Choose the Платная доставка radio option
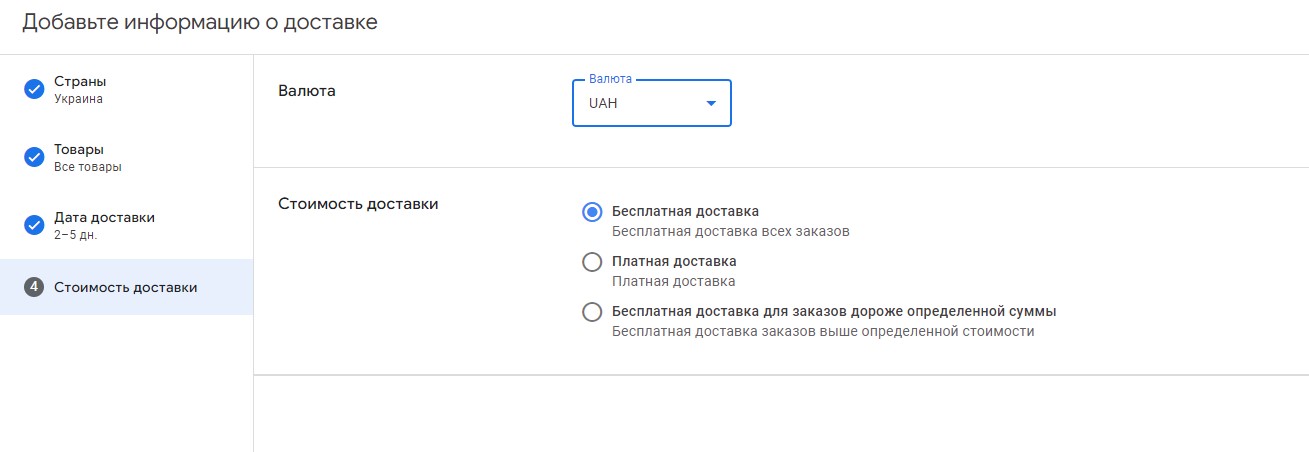Screen dimensions: 1309x452 pos(592,262)
